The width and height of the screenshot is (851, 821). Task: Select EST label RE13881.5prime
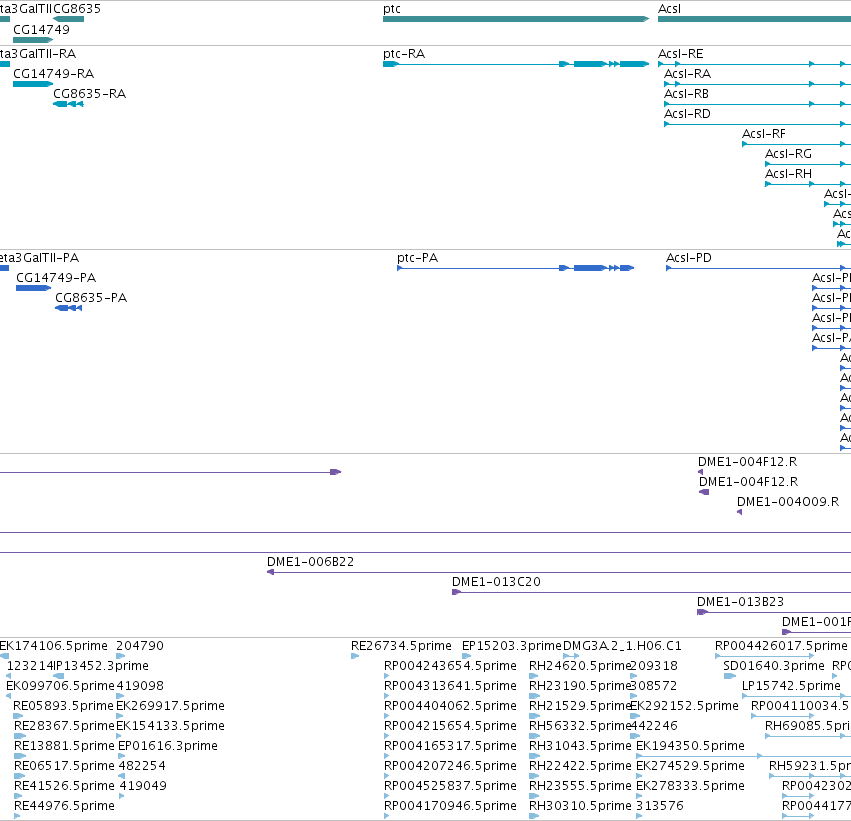click(64, 747)
